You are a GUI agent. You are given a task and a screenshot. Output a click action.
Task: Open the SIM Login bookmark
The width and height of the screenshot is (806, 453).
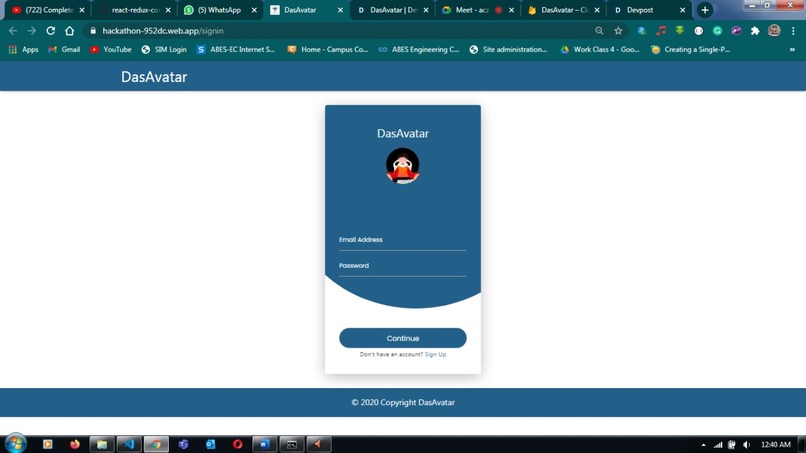coord(164,49)
